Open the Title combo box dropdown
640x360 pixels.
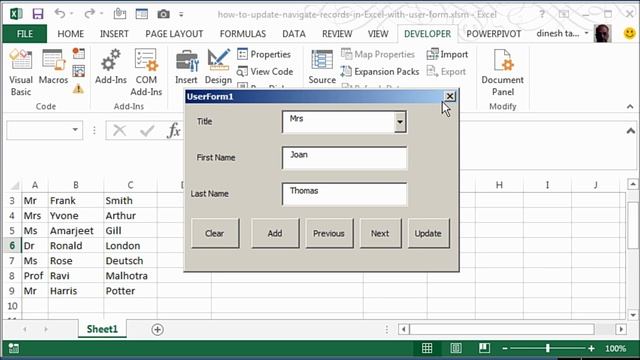400,122
